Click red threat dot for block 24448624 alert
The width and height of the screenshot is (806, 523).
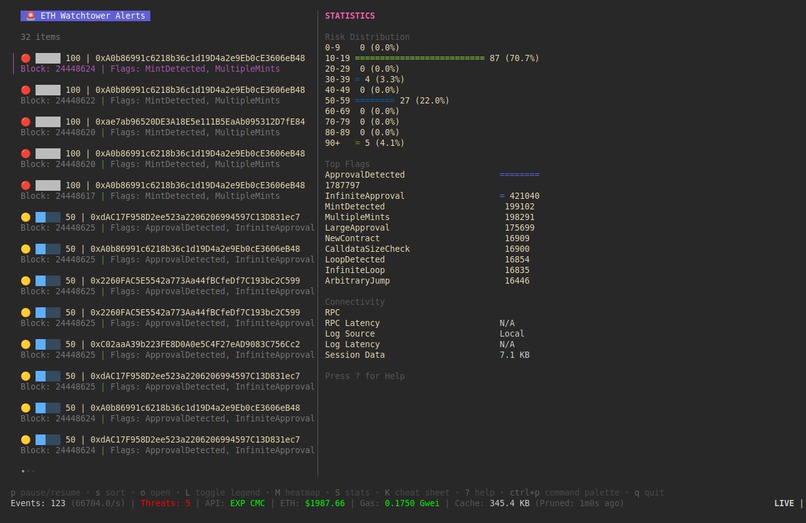click(x=26, y=58)
